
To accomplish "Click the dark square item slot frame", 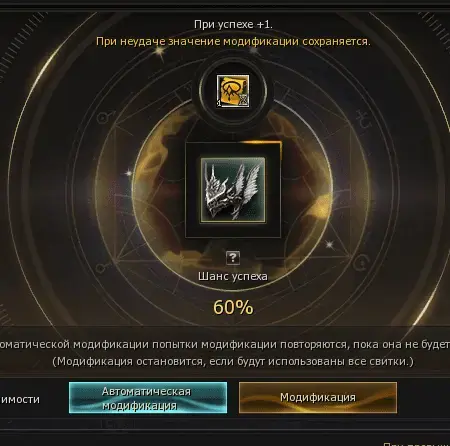I will pos(233,190).
